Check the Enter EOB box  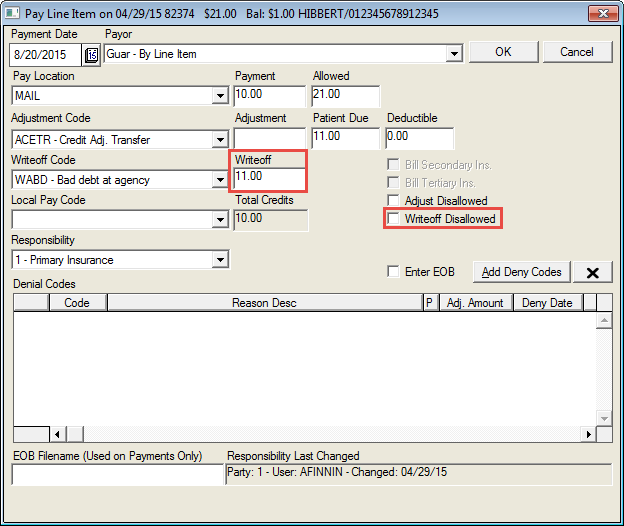(395, 272)
